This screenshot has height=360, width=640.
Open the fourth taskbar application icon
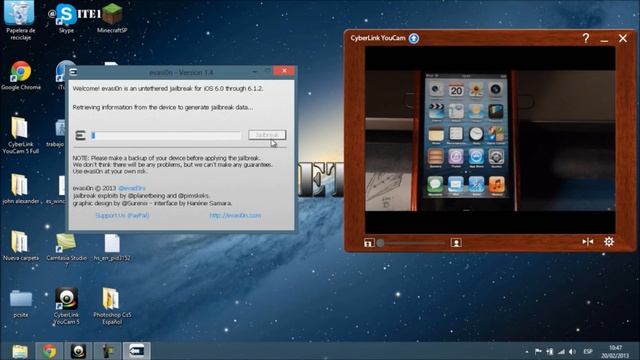[x=107, y=351]
